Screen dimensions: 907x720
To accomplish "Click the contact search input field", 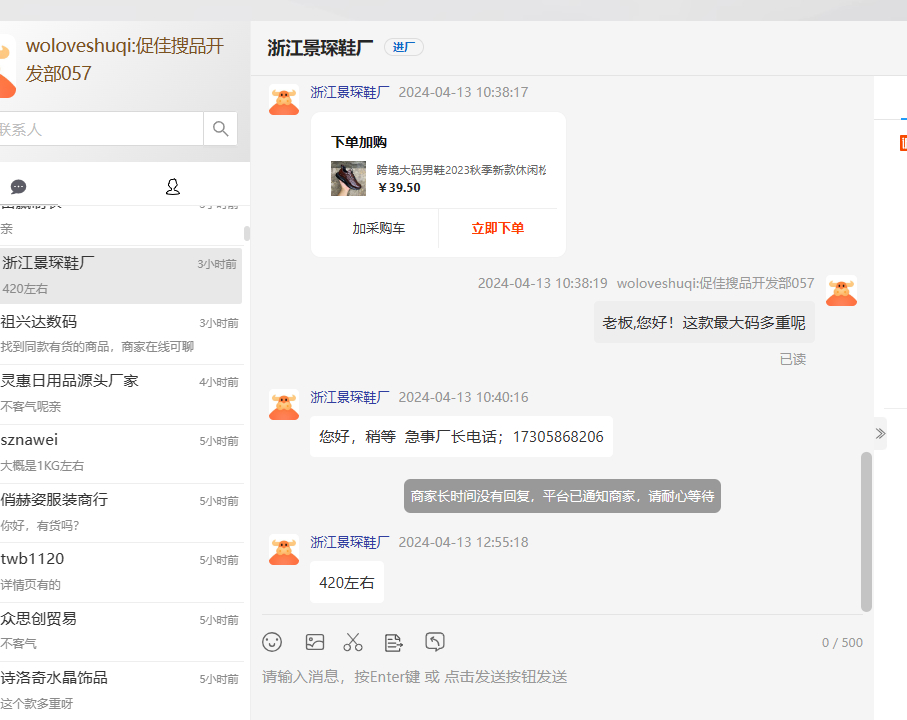I will [x=100, y=129].
